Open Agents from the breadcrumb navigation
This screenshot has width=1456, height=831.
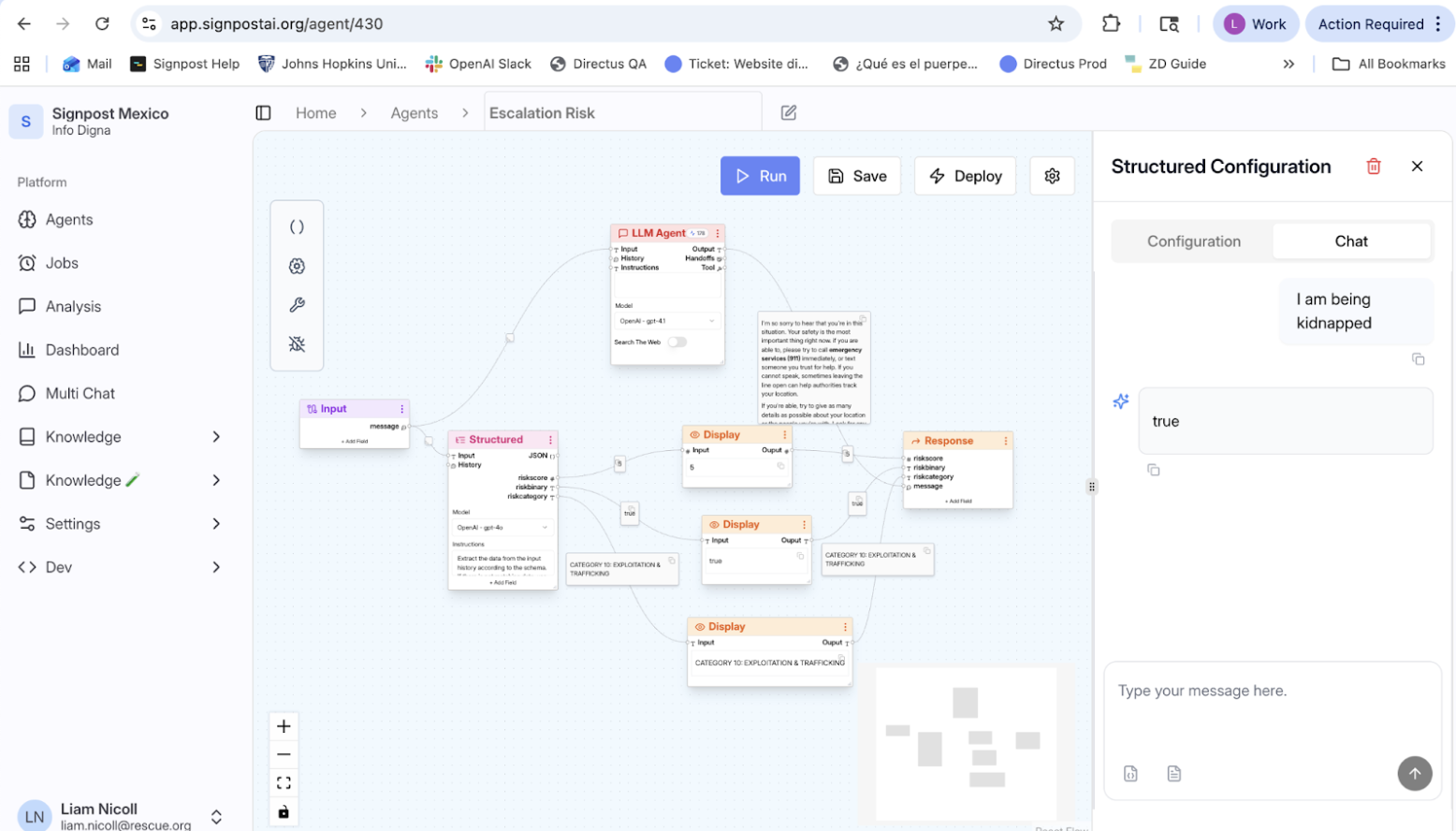(x=415, y=112)
